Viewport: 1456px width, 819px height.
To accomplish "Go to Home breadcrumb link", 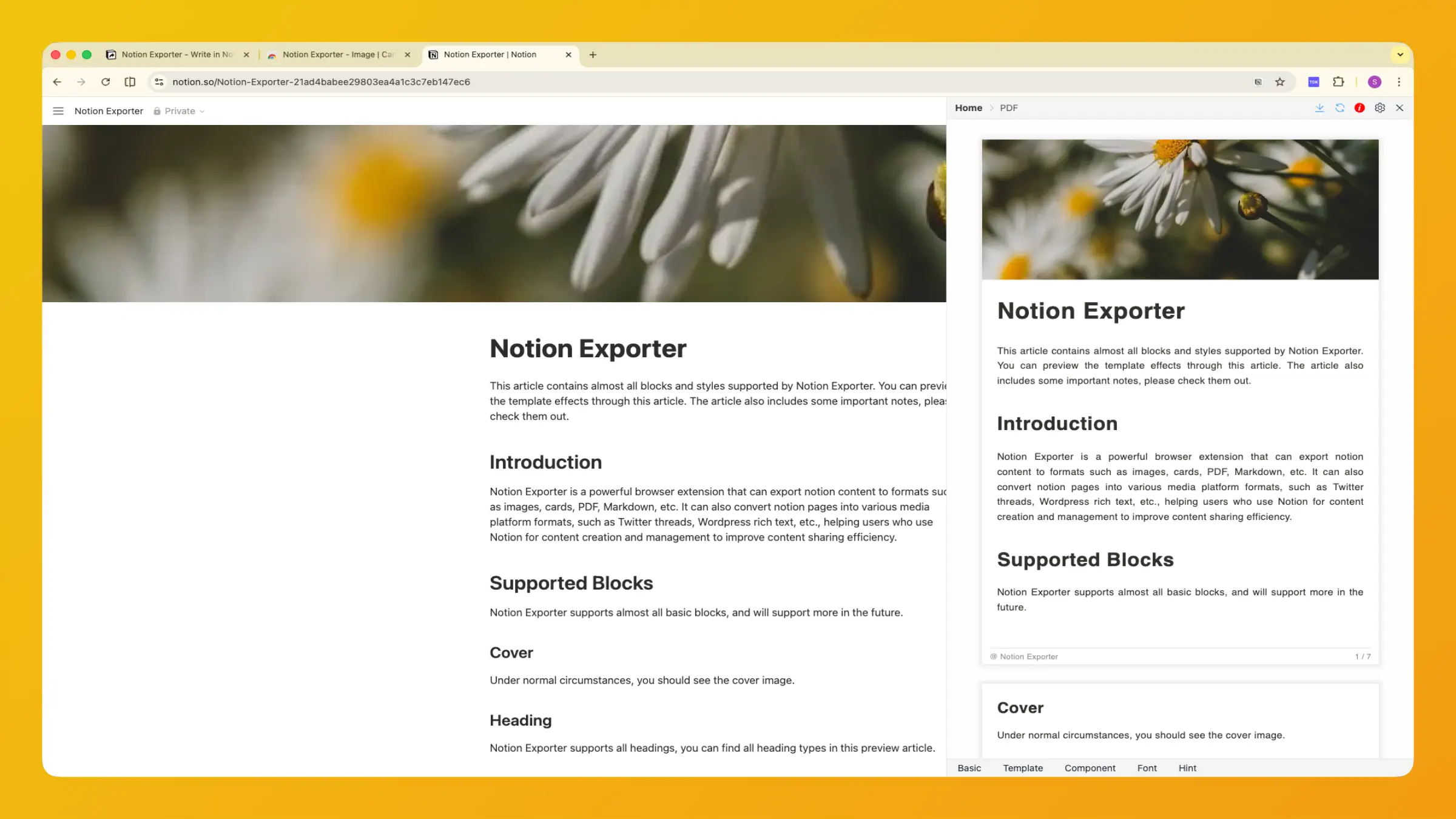I will point(968,108).
